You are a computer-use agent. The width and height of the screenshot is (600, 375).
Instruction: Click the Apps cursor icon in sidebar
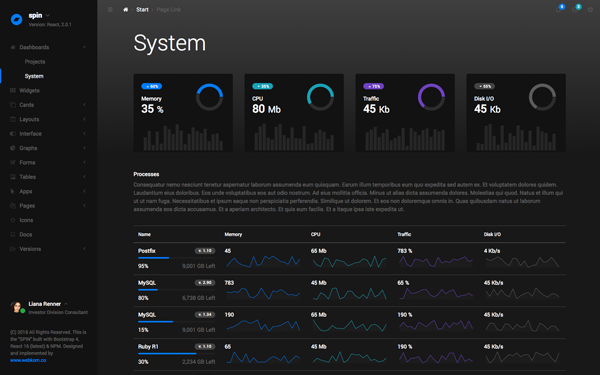pos(13,191)
